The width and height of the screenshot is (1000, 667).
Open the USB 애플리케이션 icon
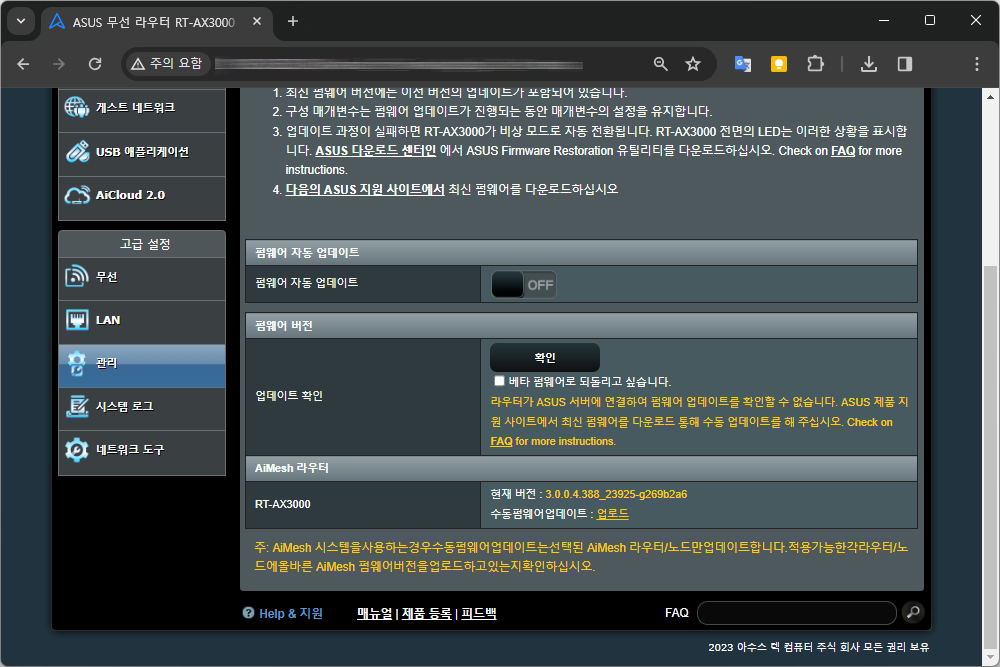coord(77,151)
